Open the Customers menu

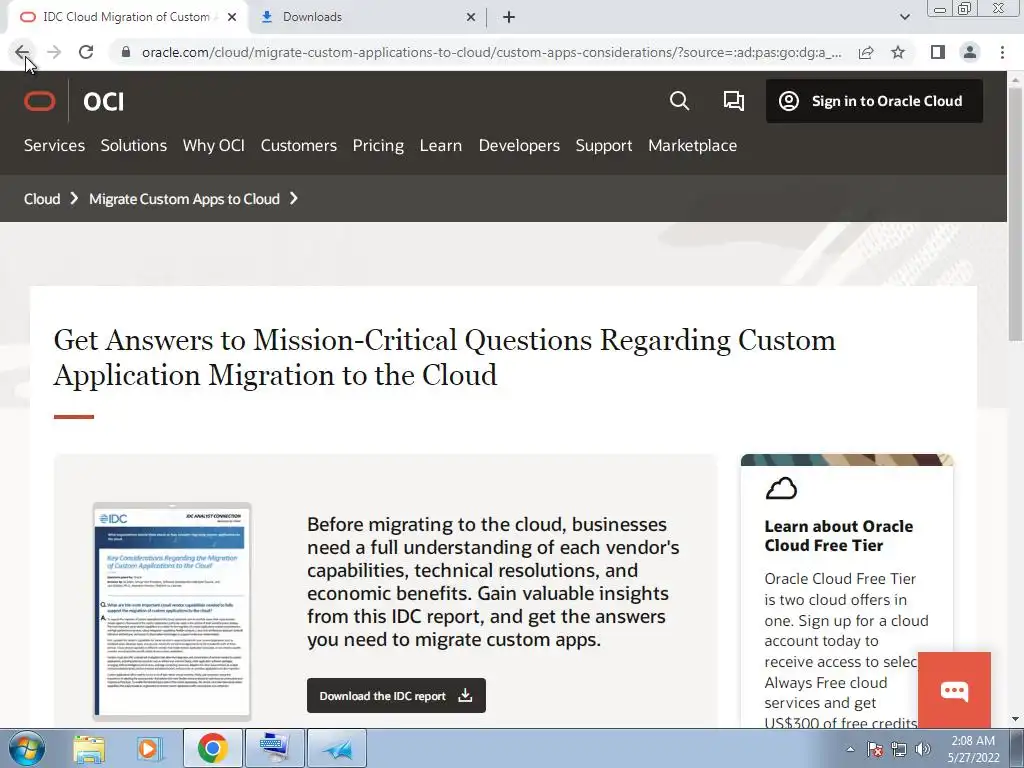(299, 146)
